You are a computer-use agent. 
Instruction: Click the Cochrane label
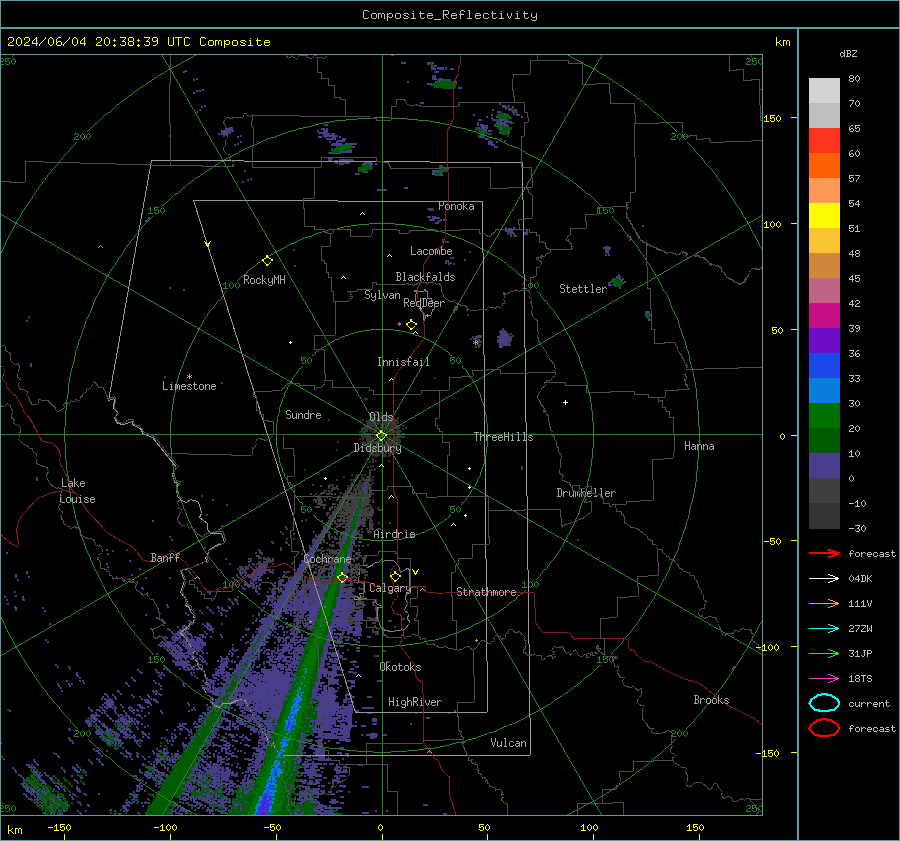click(327, 559)
